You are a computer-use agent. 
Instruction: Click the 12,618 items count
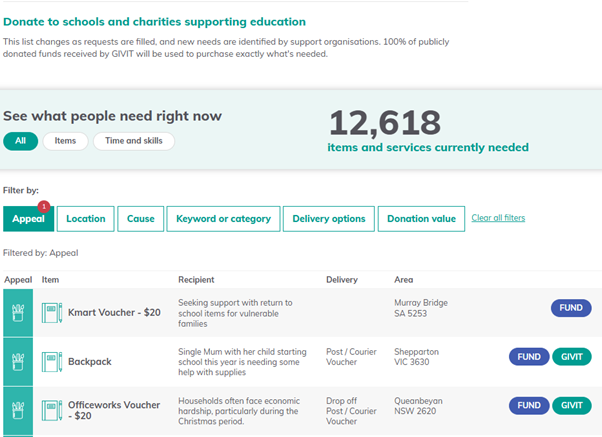pos(385,122)
